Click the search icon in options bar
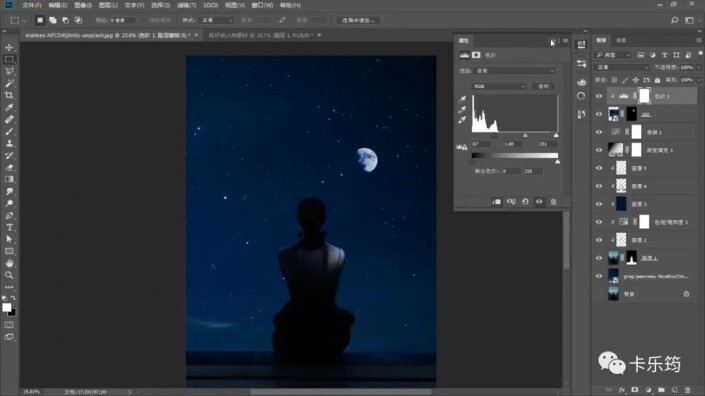 [674, 20]
